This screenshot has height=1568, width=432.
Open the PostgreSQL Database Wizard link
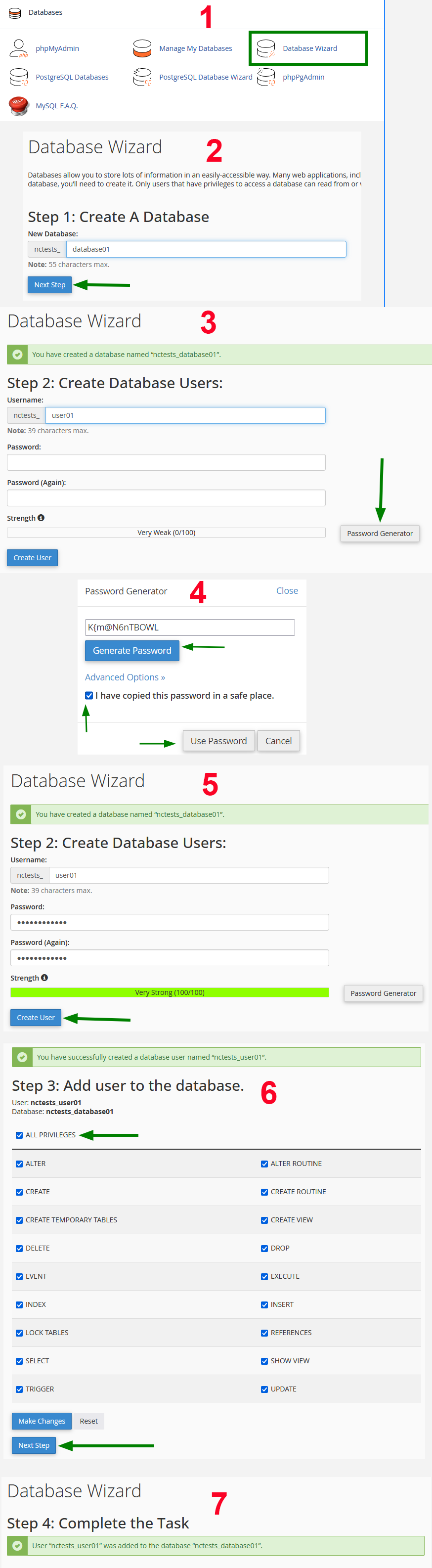coord(206,77)
